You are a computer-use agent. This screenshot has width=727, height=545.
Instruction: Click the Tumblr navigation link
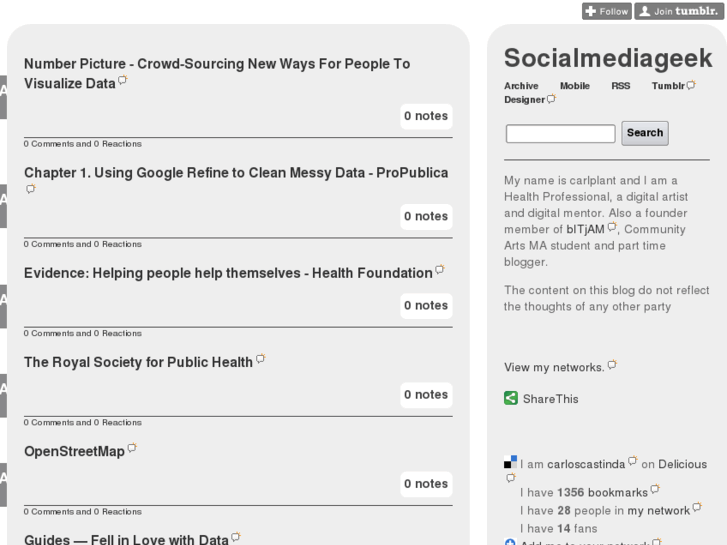pos(668,86)
